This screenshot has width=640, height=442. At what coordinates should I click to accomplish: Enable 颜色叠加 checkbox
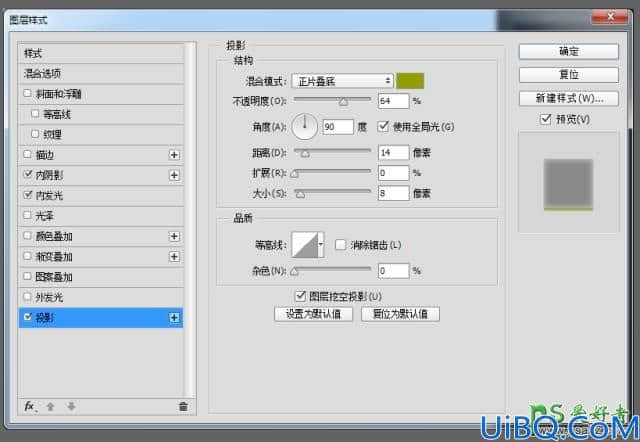(27, 235)
